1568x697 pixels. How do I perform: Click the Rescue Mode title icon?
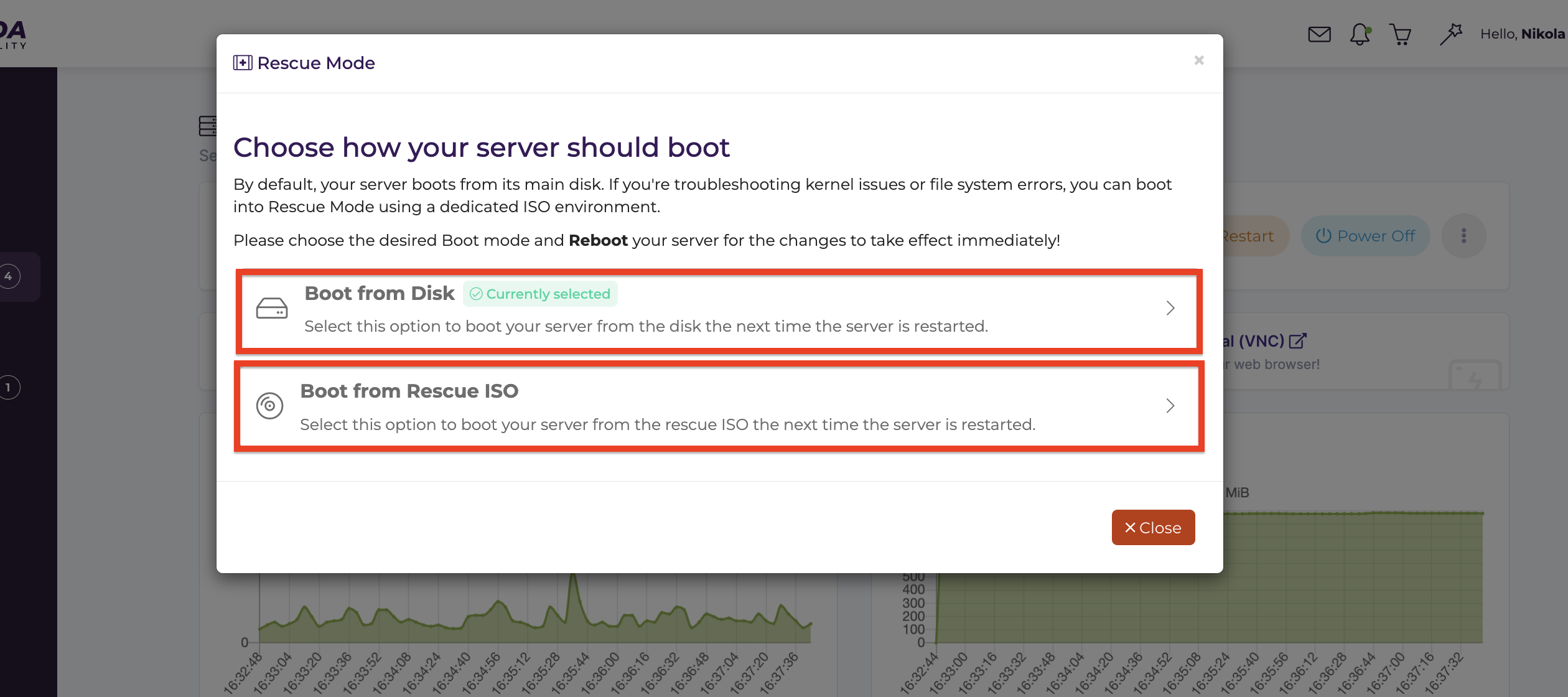pos(243,63)
